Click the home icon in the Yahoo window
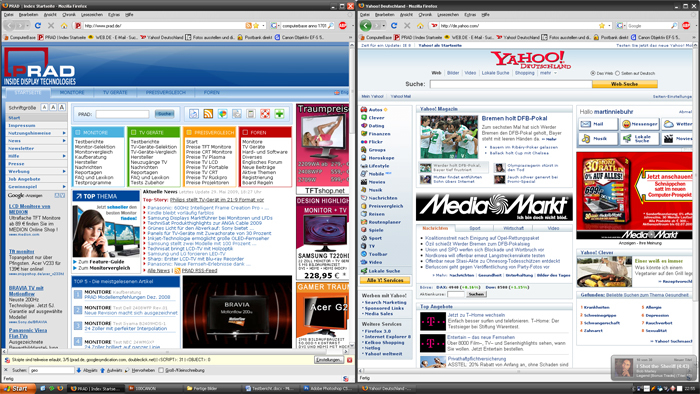The image size is (700, 394). (x=420, y=26)
